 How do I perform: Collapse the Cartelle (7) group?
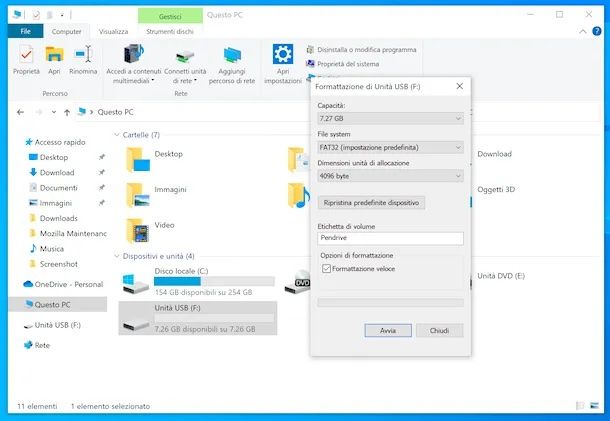(x=117, y=135)
